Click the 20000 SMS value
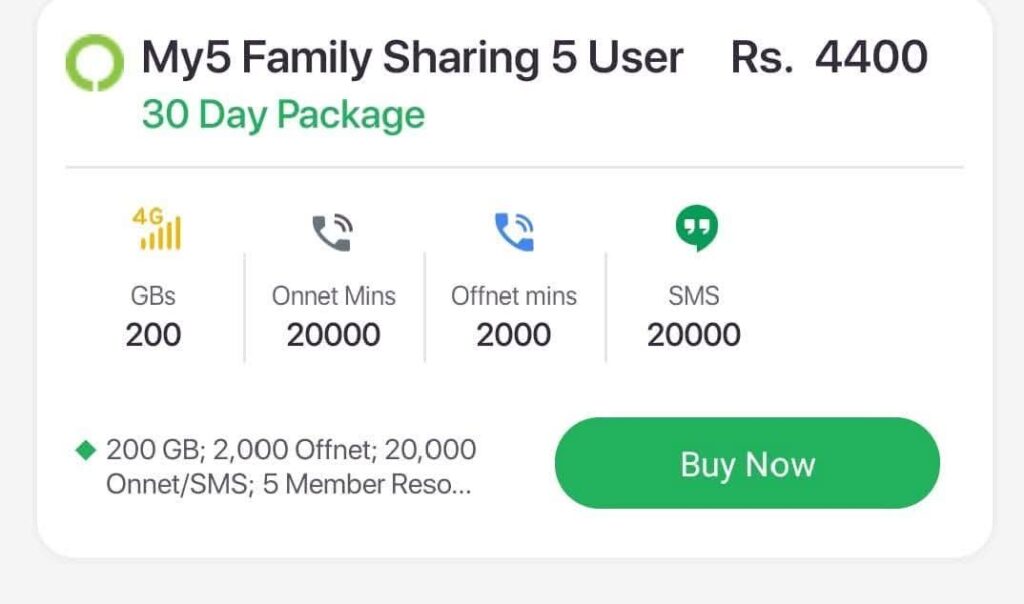 tap(694, 335)
